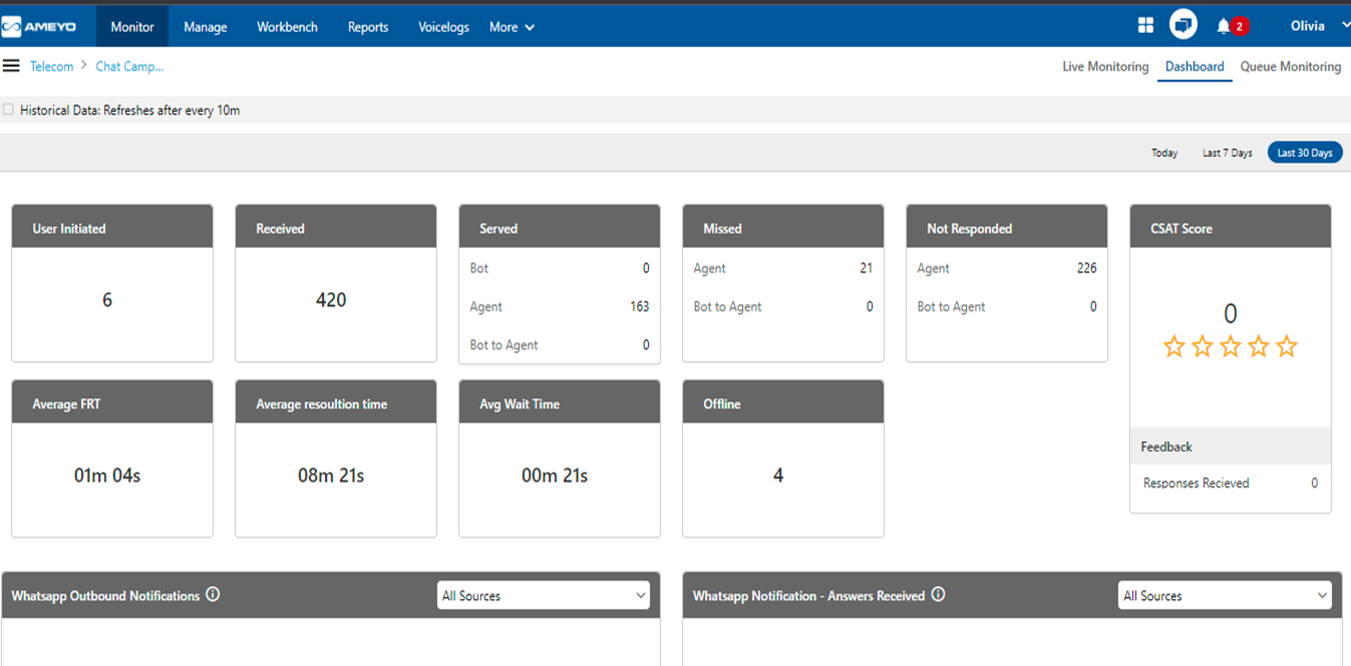This screenshot has width=1351, height=666.
Task: Open the apps grid icon
Action: (x=1146, y=26)
